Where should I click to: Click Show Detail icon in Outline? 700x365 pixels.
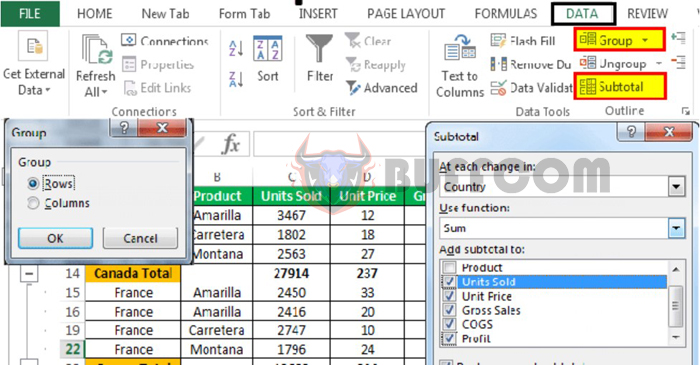678,38
